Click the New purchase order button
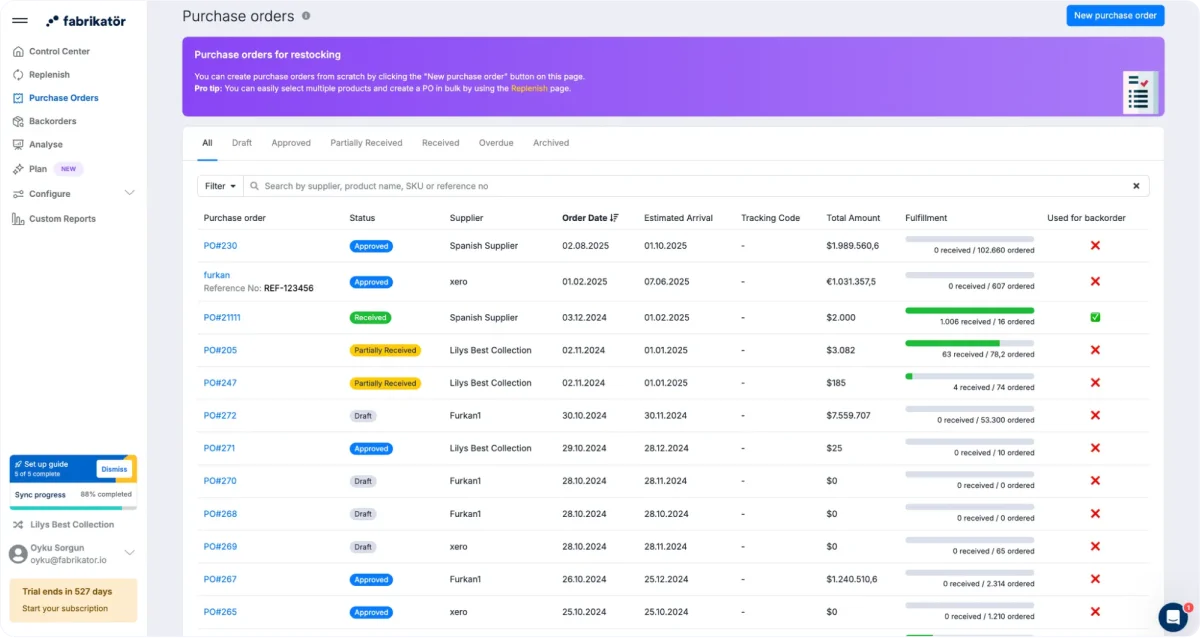The width and height of the screenshot is (1200, 638). [1115, 15]
